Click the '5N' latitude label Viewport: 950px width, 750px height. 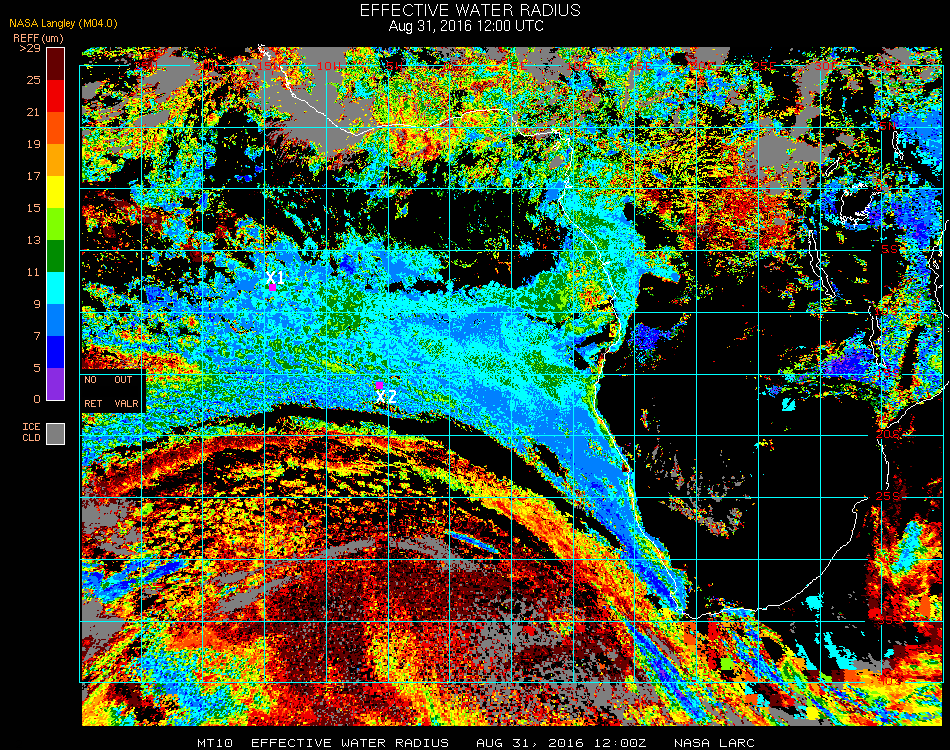tap(888, 126)
